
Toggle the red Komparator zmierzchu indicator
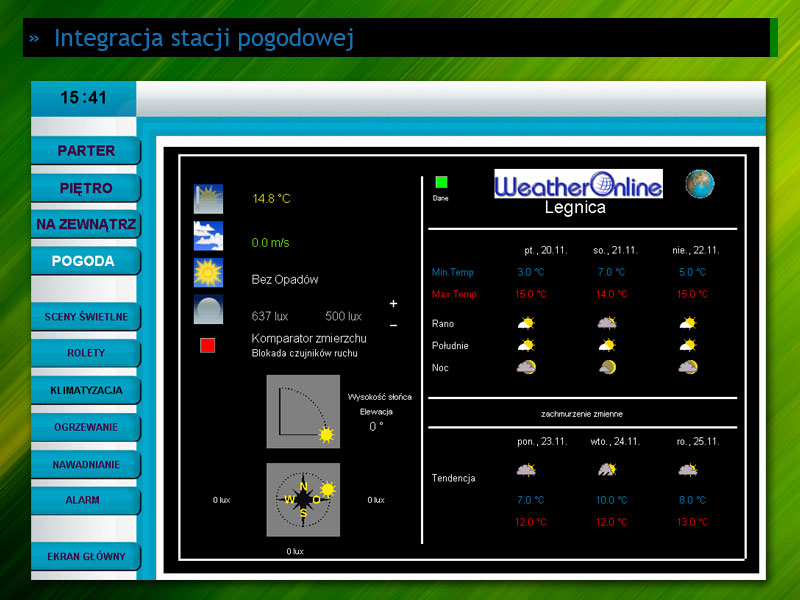coord(208,345)
